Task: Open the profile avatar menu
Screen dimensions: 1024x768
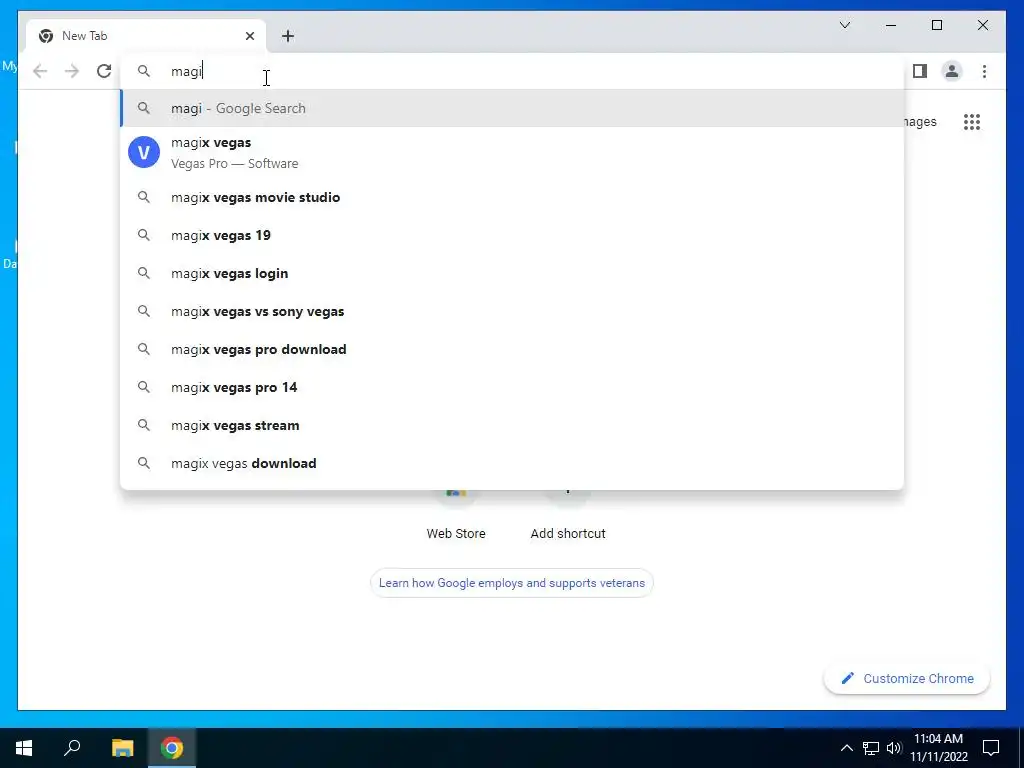Action: click(x=952, y=71)
